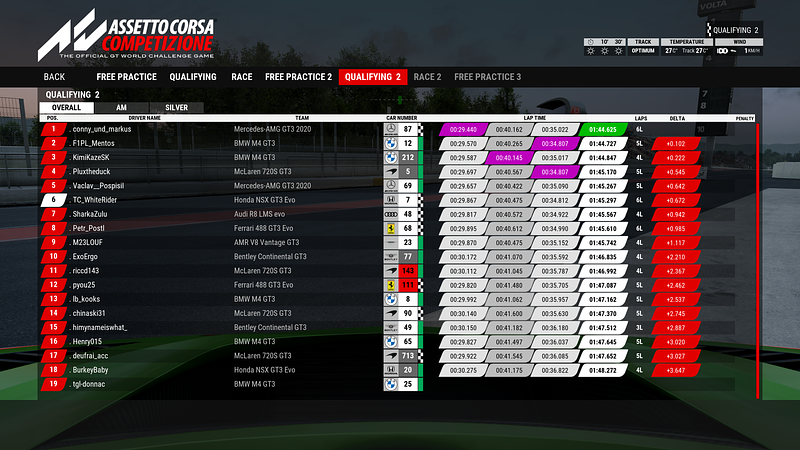Click the Honda logo for car 20

[391, 370]
